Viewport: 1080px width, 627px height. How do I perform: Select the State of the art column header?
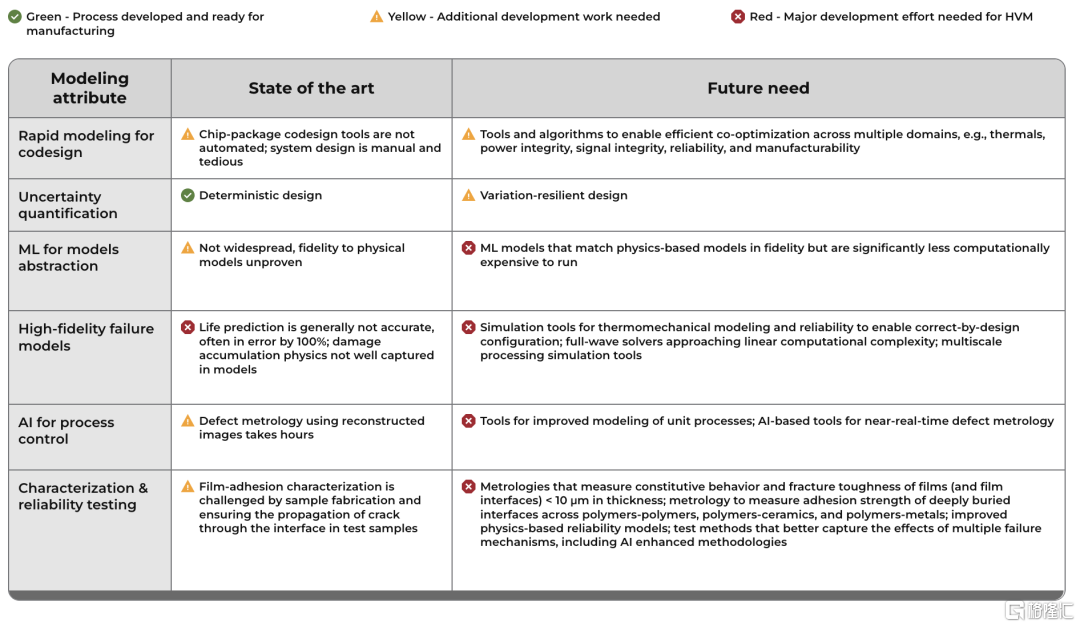click(311, 88)
